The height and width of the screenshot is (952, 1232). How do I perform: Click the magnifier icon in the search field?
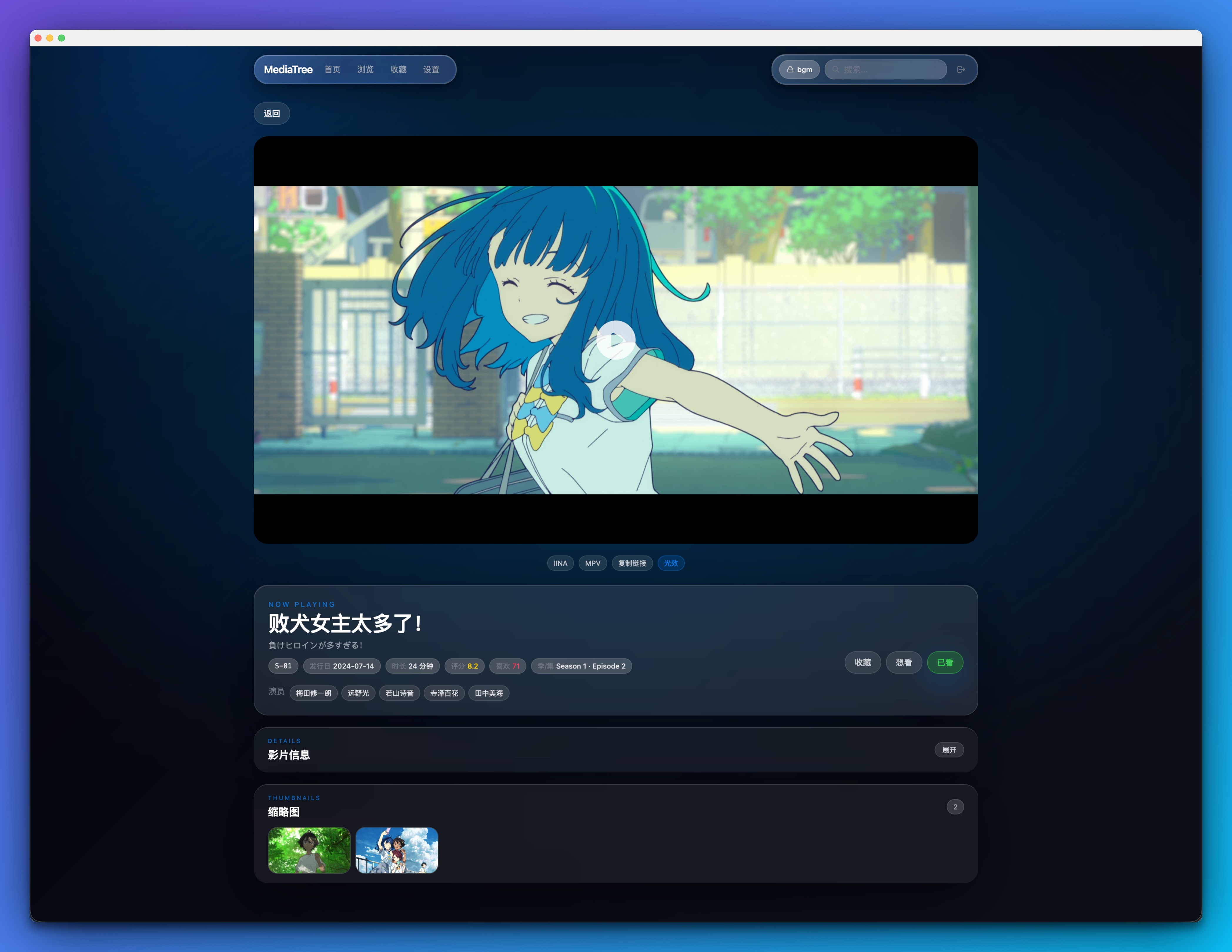[x=836, y=69]
